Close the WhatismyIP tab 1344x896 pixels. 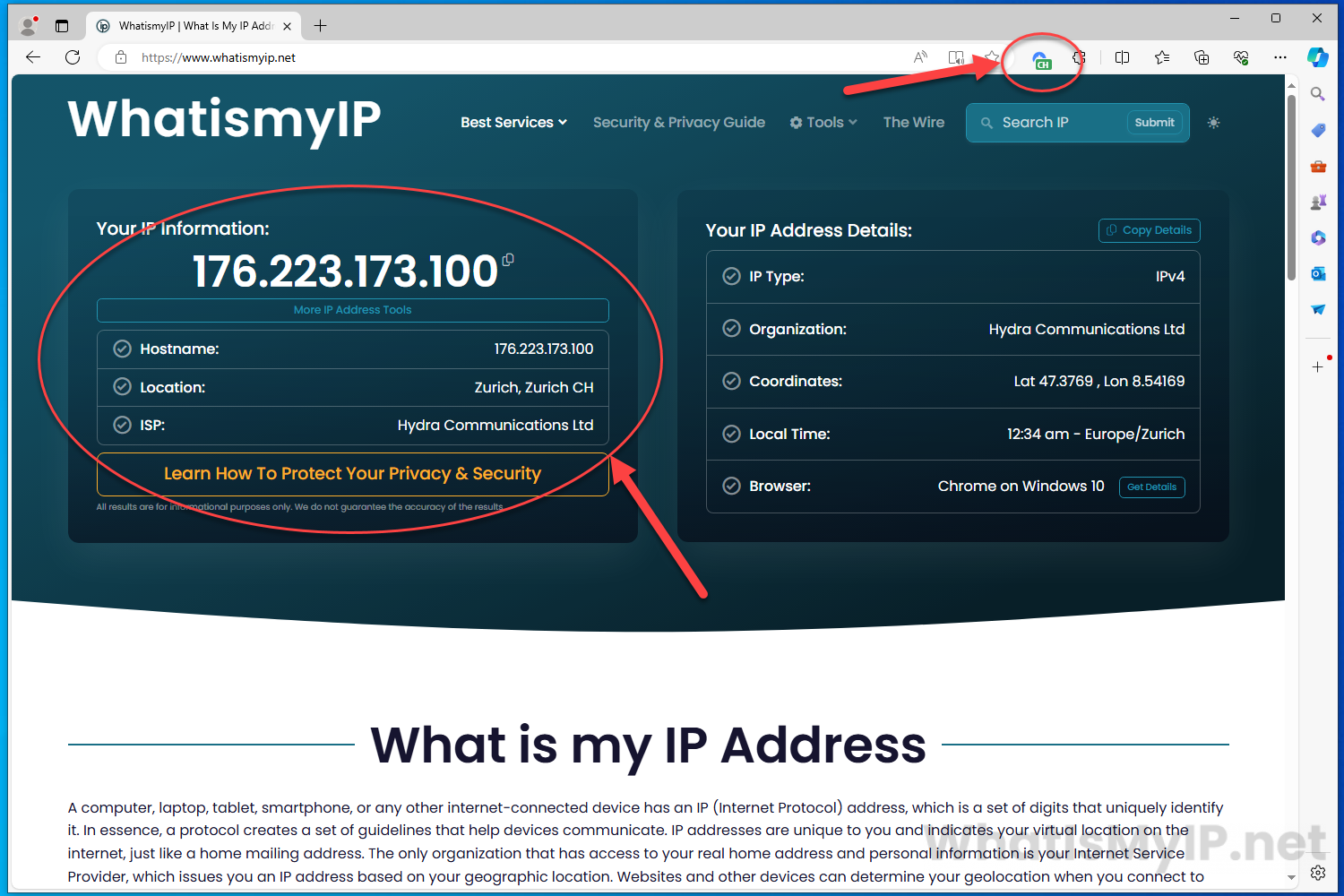pyautogui.click(x=287, y=26)
